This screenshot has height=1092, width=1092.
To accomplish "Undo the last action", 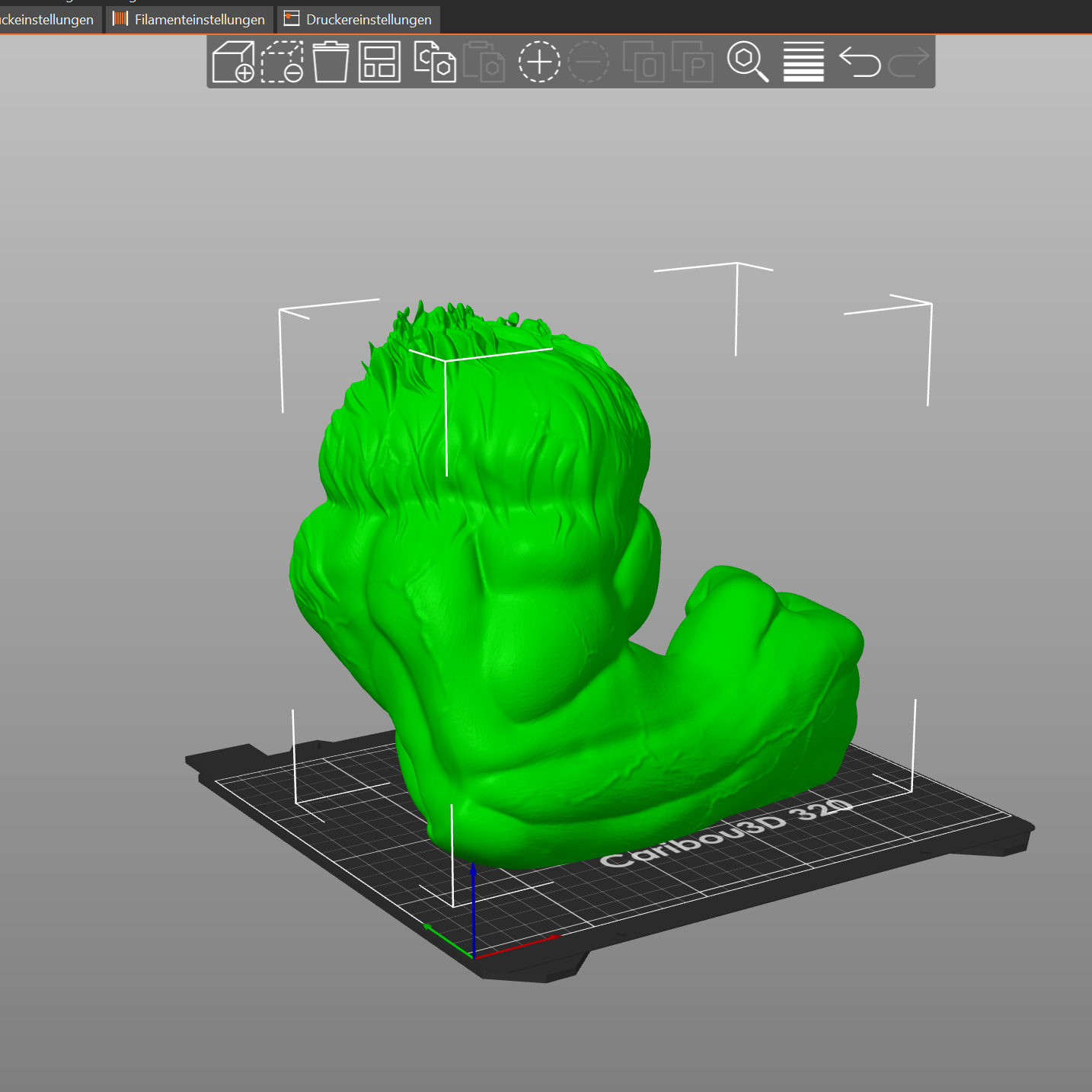I will [x=860, y=62].
